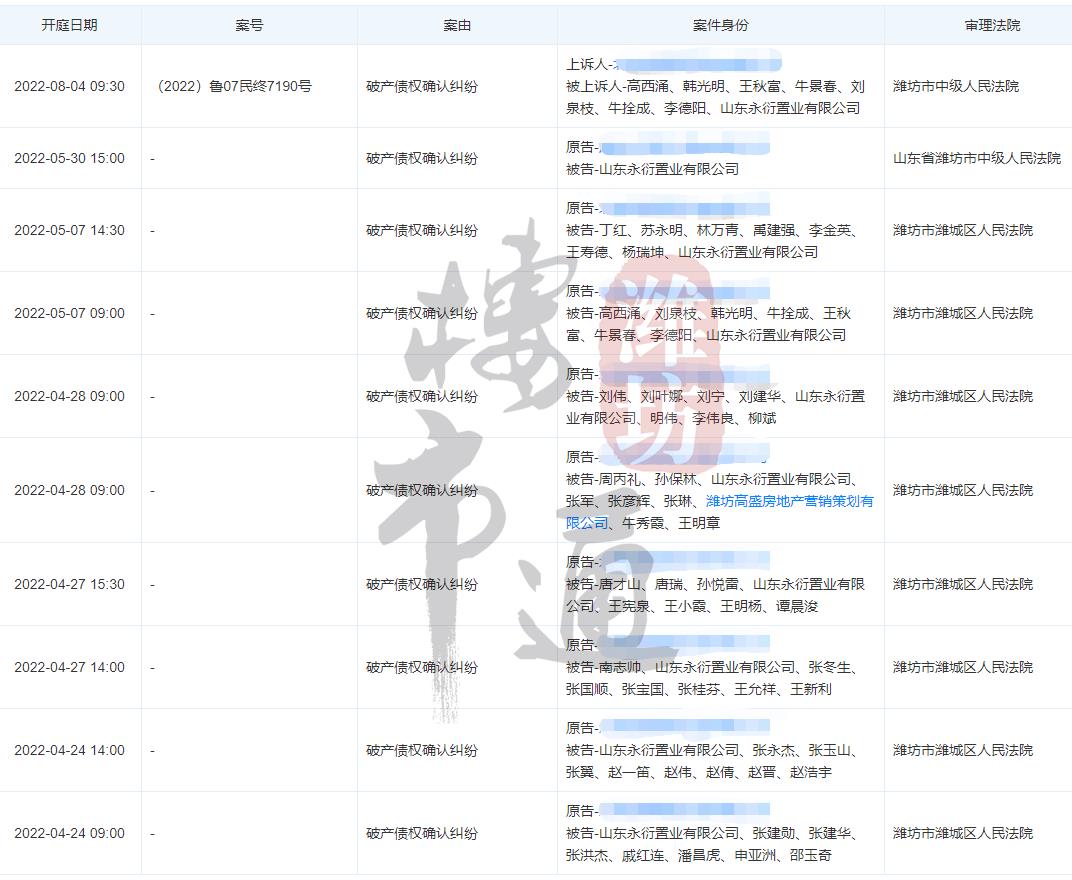Click the 开庭日期 column header
Screen dimensions: 1072x880
click(x=69, y=25)
